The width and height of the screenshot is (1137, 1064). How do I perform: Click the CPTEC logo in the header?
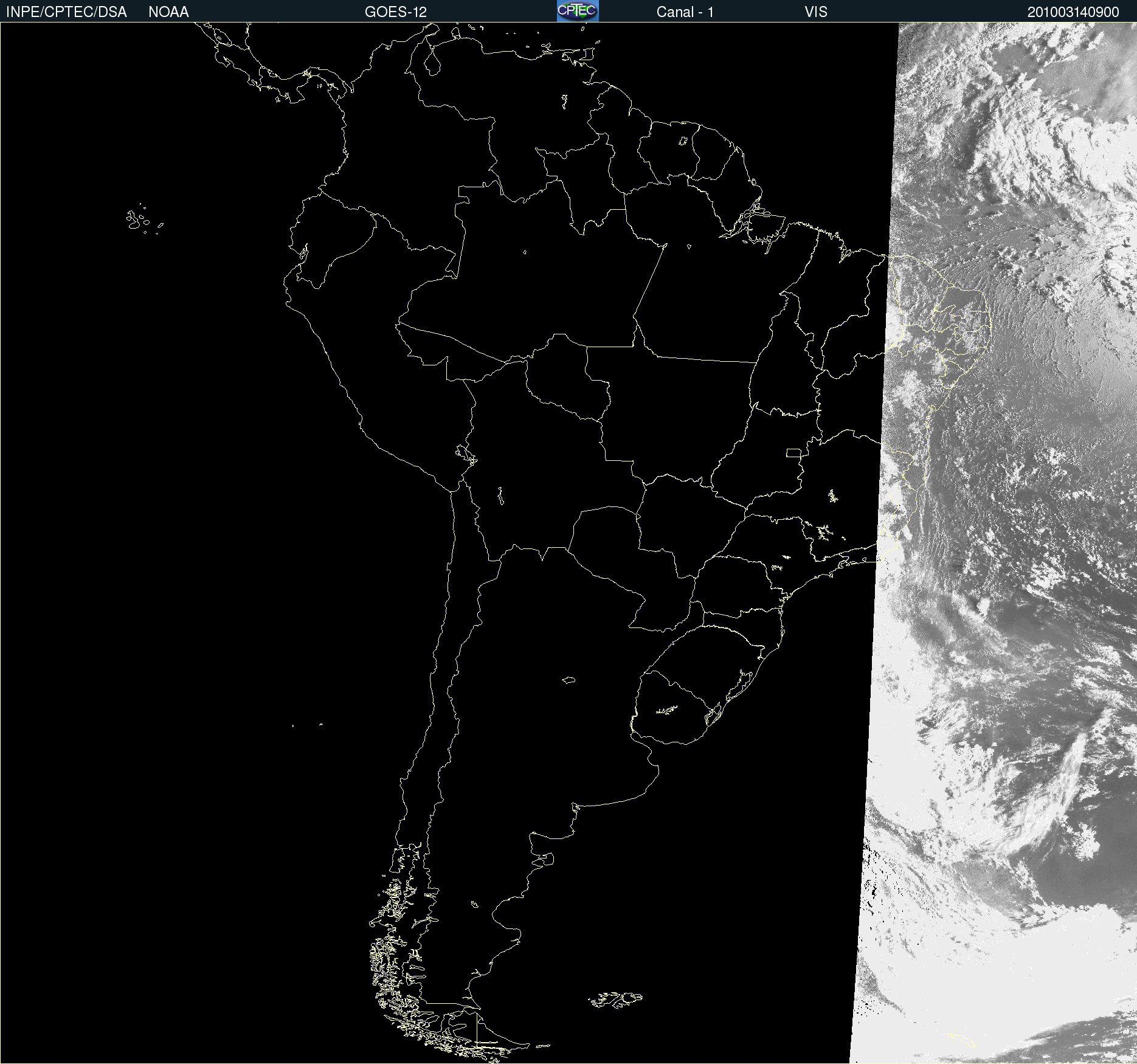(578, 11)
